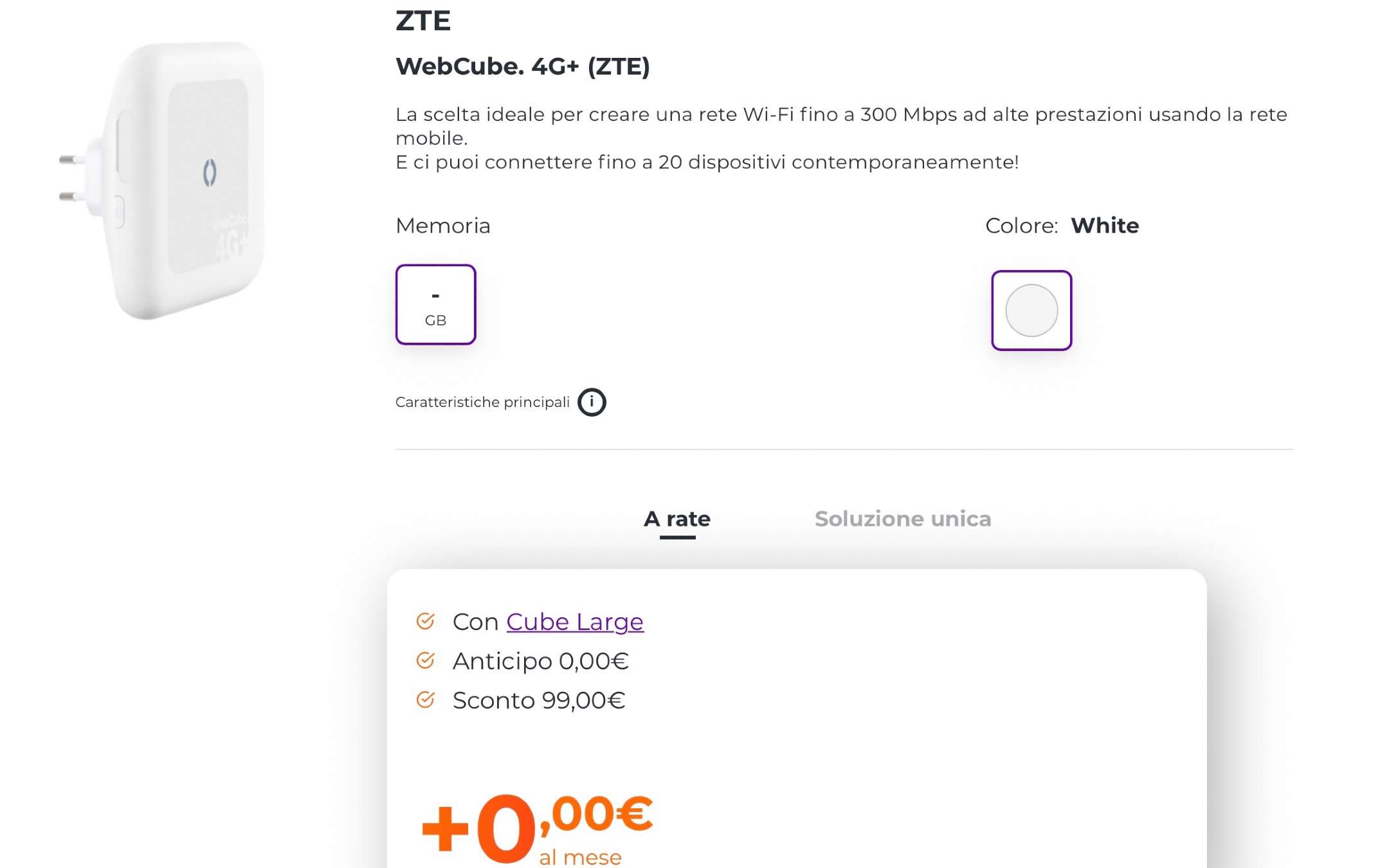This screenshot has height=868, width=1389.
Task: Click the 'Memoria' section label
Action: tap(442, 226)
